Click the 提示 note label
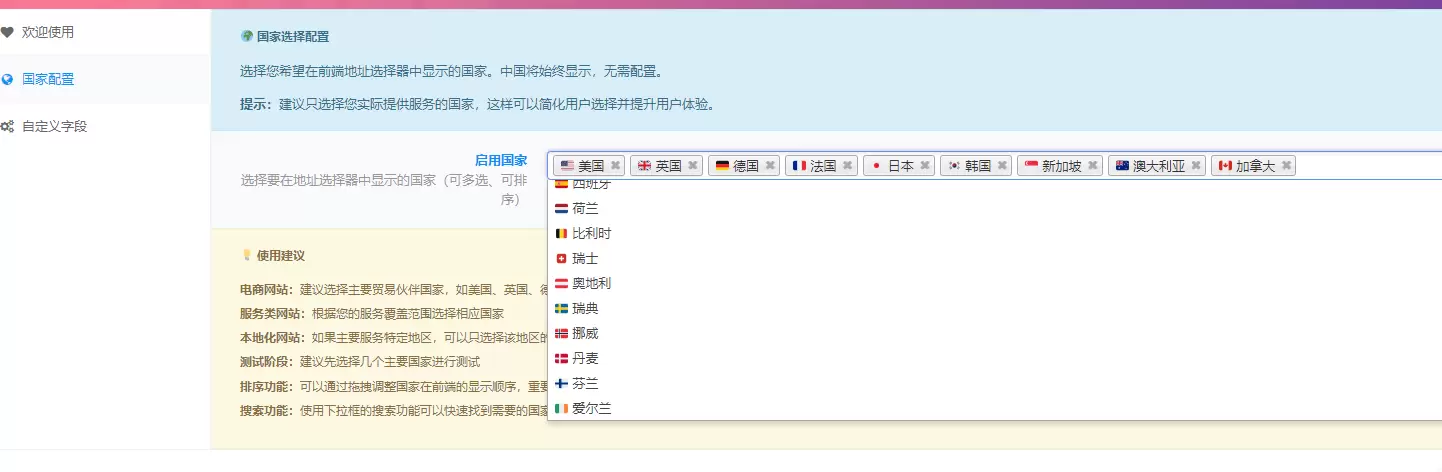 pyautogui.click(x=257, y=104)
